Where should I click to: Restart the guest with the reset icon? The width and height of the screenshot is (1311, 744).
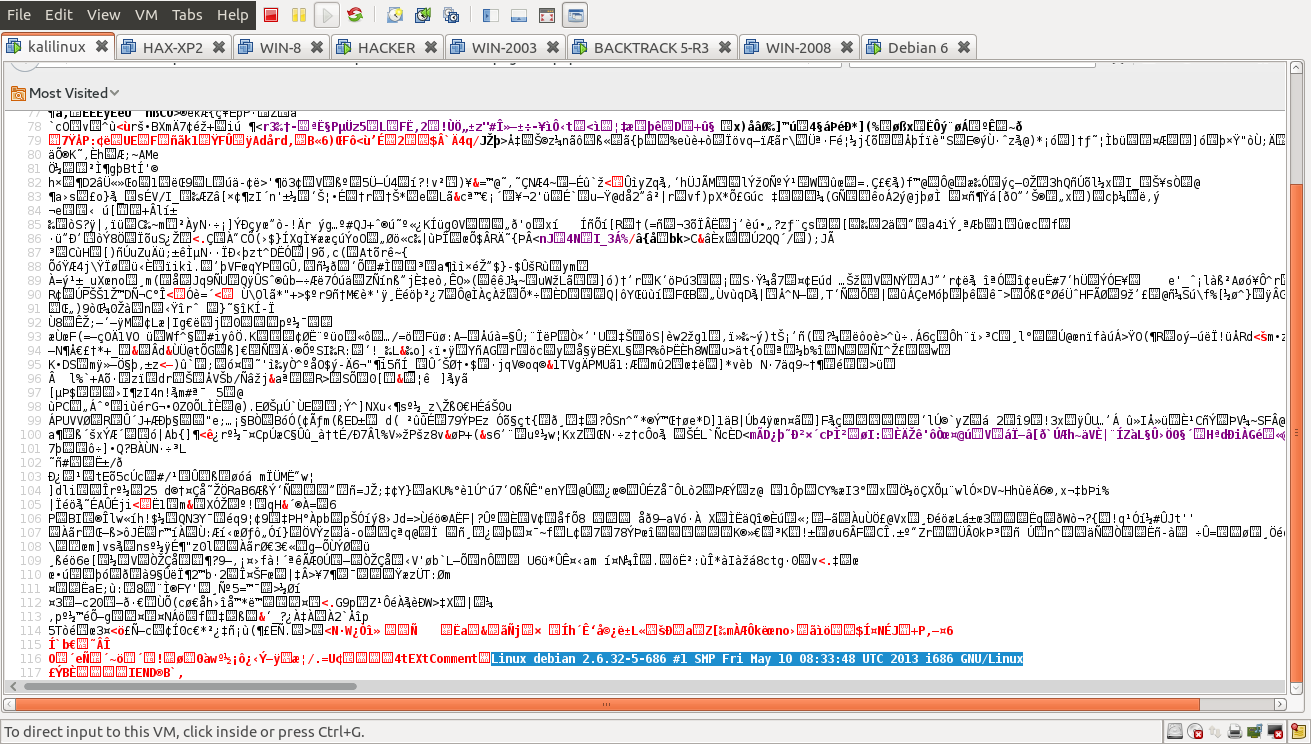pyautogui.click(x=354, y=15)
